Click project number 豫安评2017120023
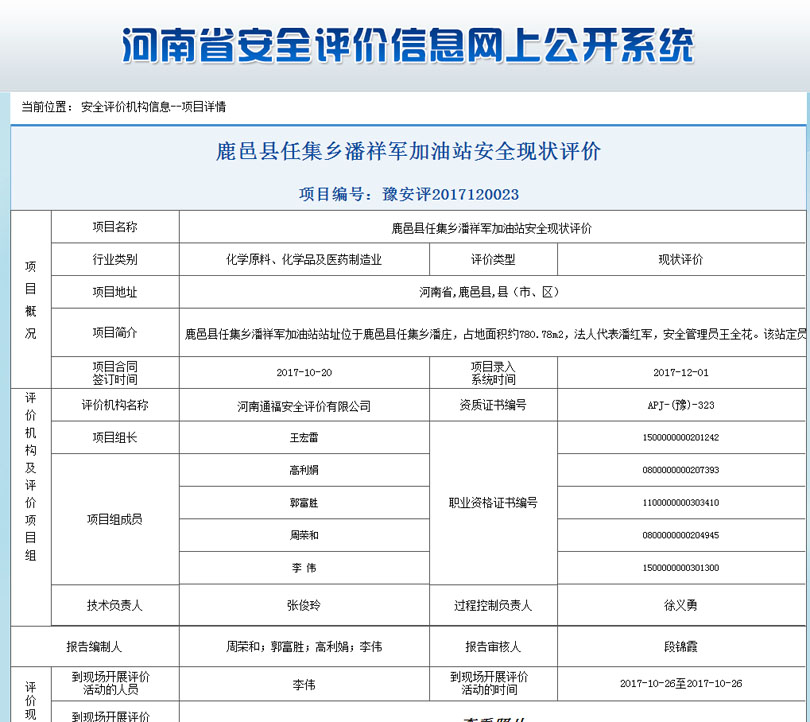This screenshot has width=810, height=722. click(x=450, y=195)
